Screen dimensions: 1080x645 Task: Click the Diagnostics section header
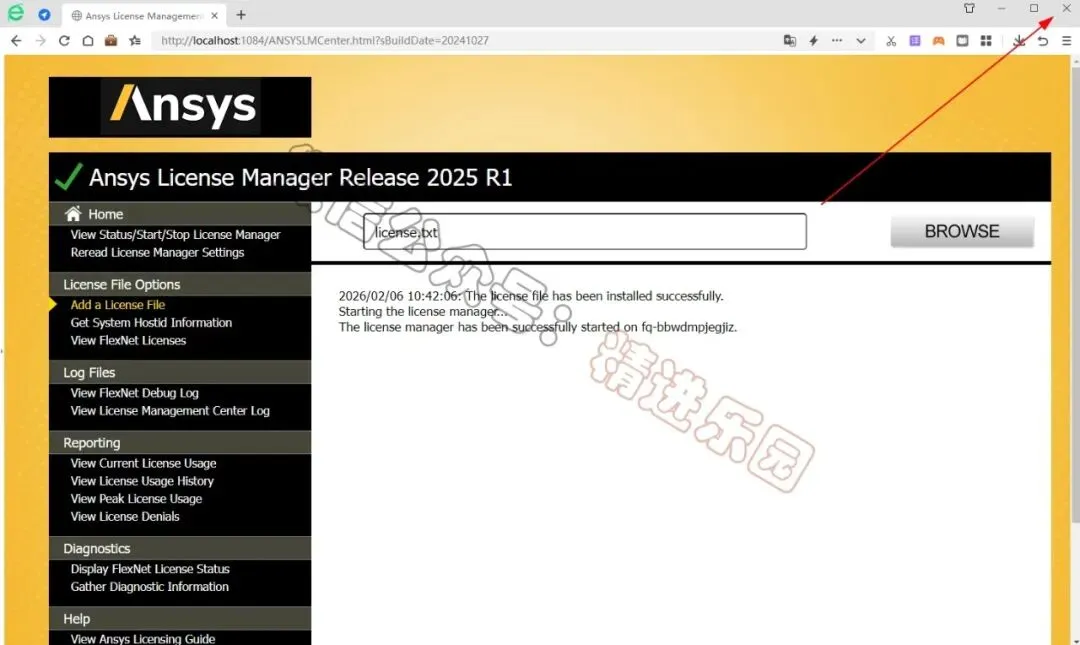pos(180,549)
